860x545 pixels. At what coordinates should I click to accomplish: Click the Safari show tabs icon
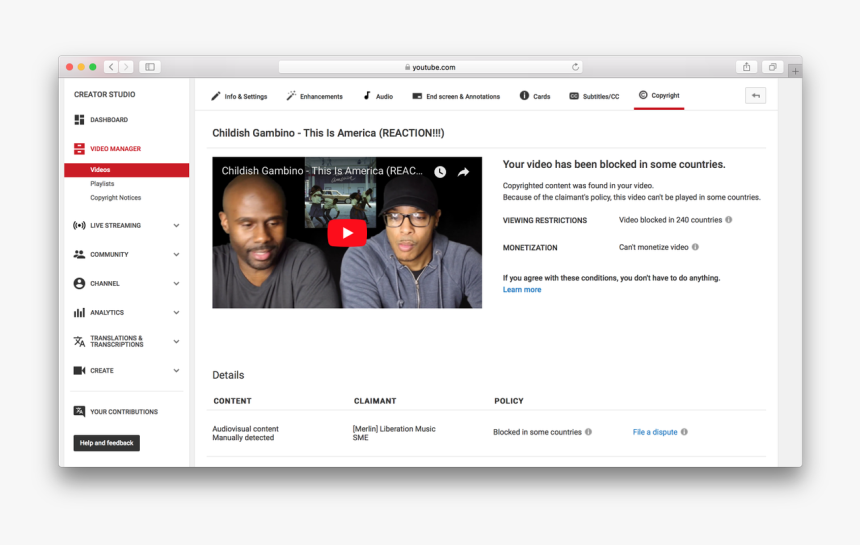coord(772,67)
